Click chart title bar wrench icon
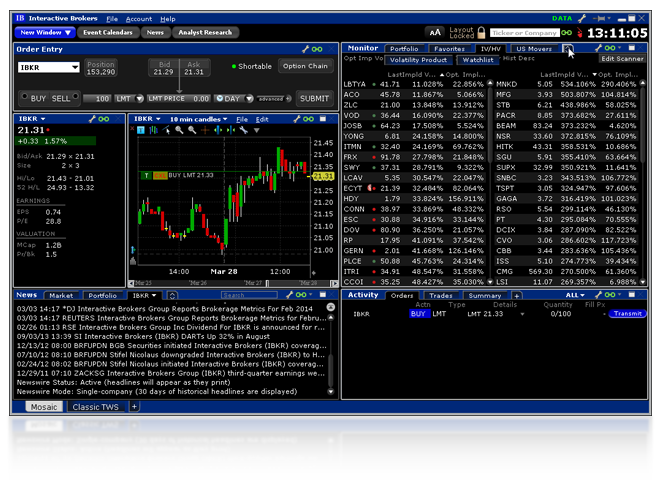 (297, 119)
